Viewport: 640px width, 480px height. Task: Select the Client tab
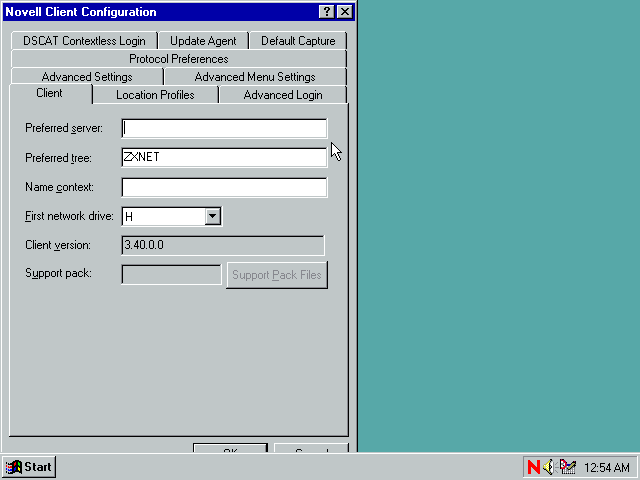[x=49, y=93]
